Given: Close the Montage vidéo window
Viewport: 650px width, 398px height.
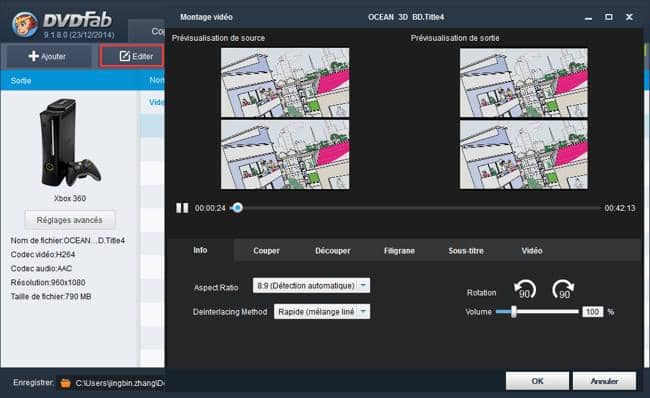Looking at the screenshot, I should point(629,17).
